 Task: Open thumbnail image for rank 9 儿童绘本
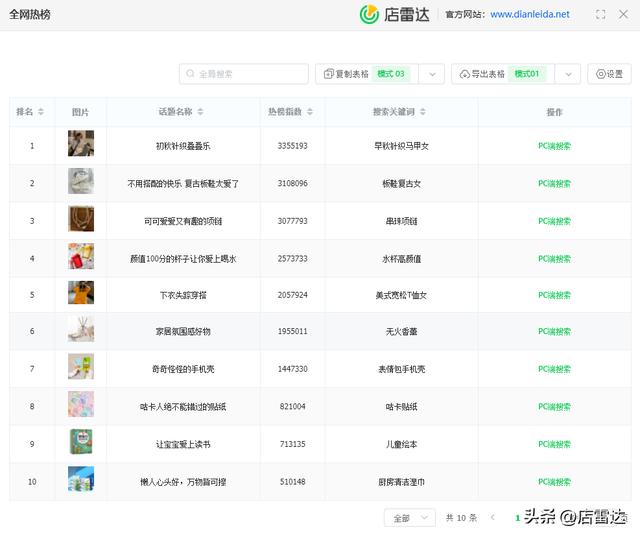[81, 444]
